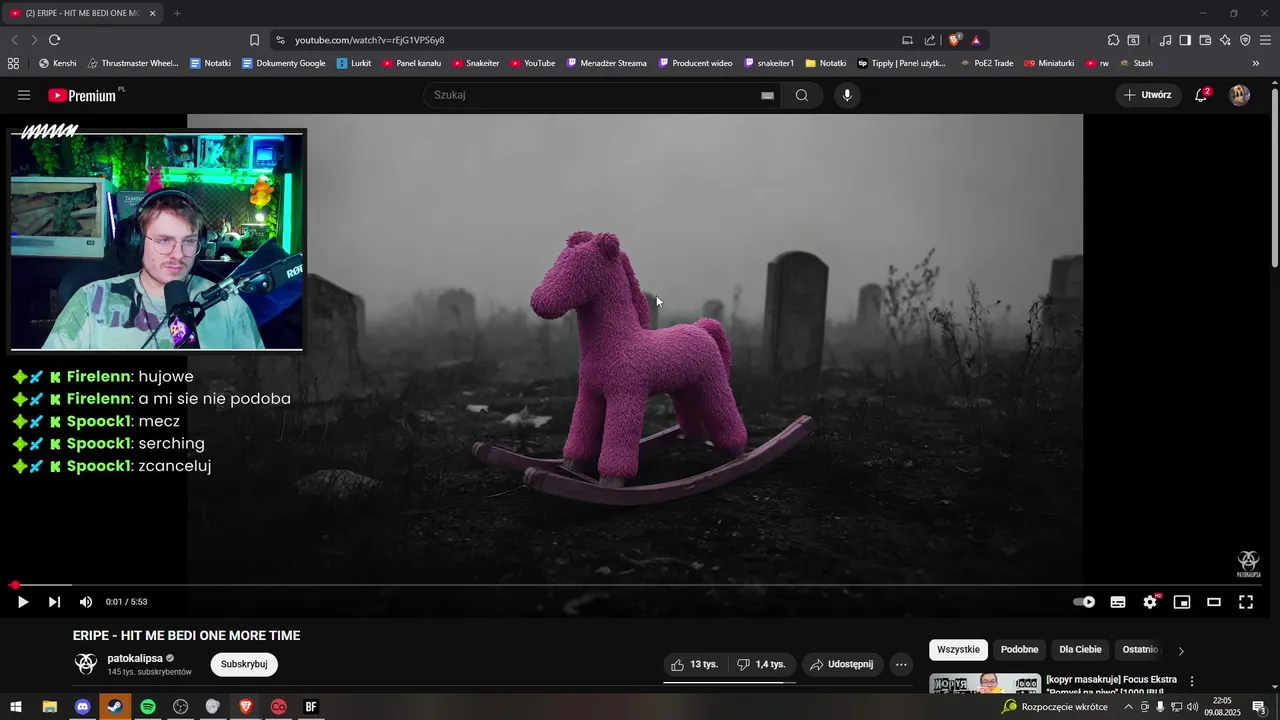The image size is (1280, 720).
Task: Select the Wszystkie filter chip
Action: (958, 650)
